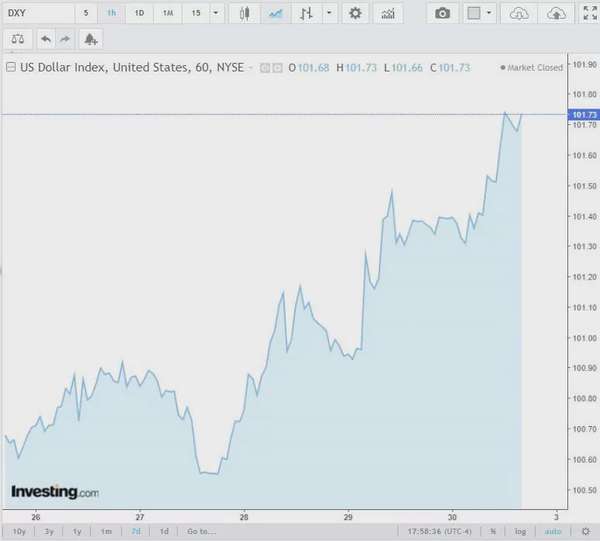Click the Go to... button
The width and height of the screenshot is (600, 541).
tap(201, 531)
